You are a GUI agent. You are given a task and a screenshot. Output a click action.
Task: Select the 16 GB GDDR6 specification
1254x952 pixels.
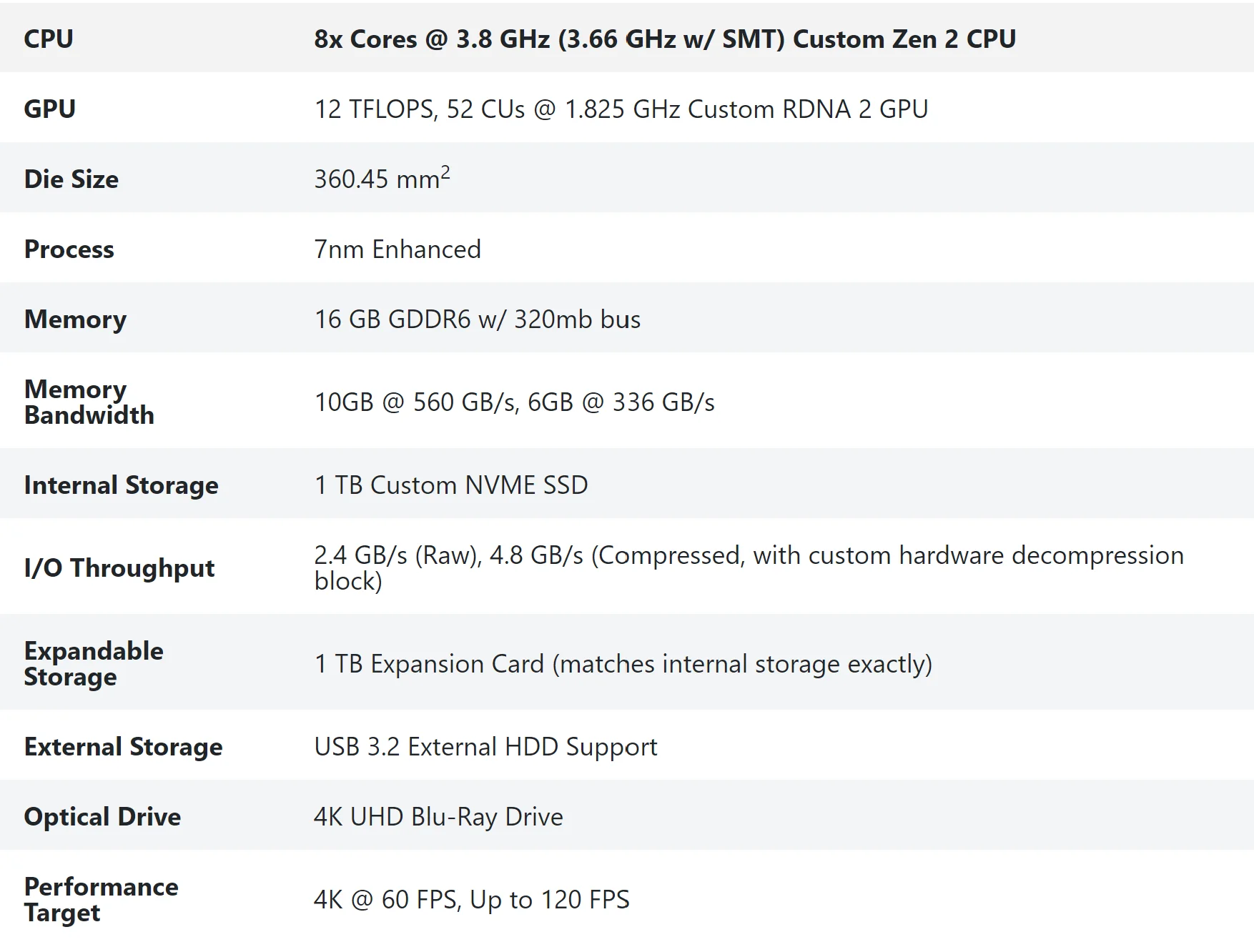pyautogui.click(x=477, y=319)
